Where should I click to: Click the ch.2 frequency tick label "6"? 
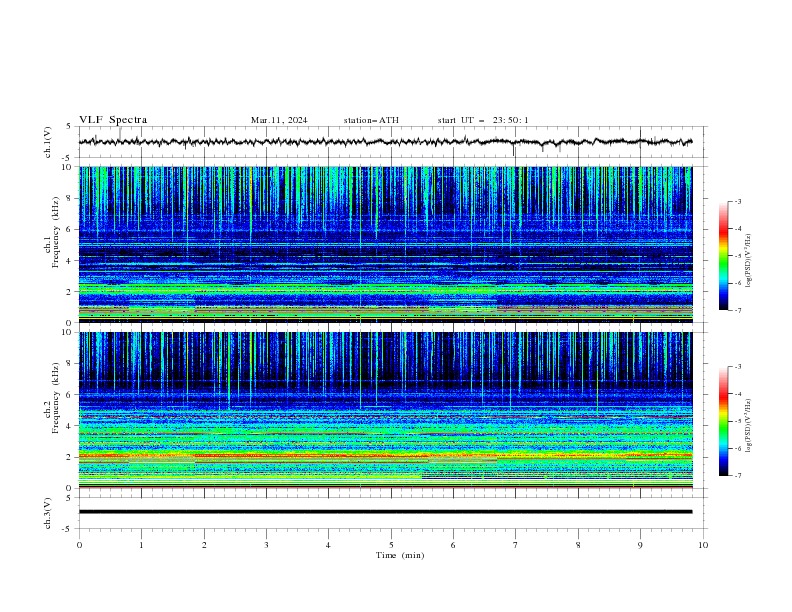(x=71, y=395)
